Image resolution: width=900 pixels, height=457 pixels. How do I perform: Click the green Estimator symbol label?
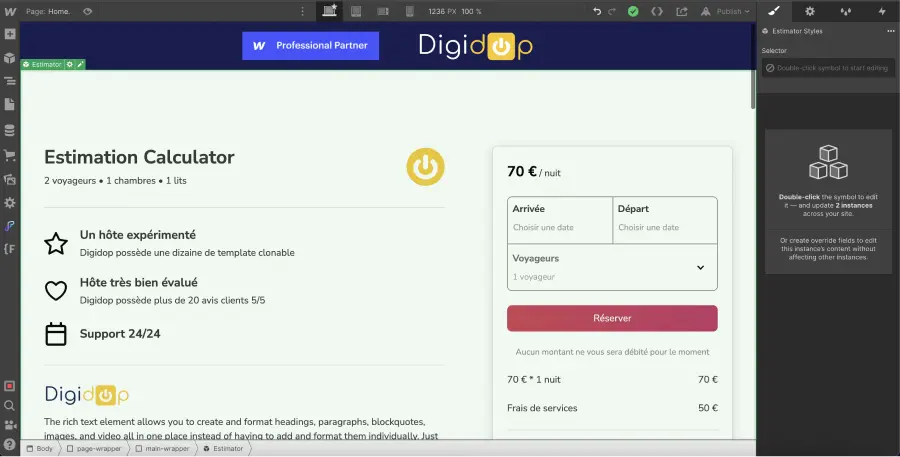pyautogui.click(x=42, y=65)
